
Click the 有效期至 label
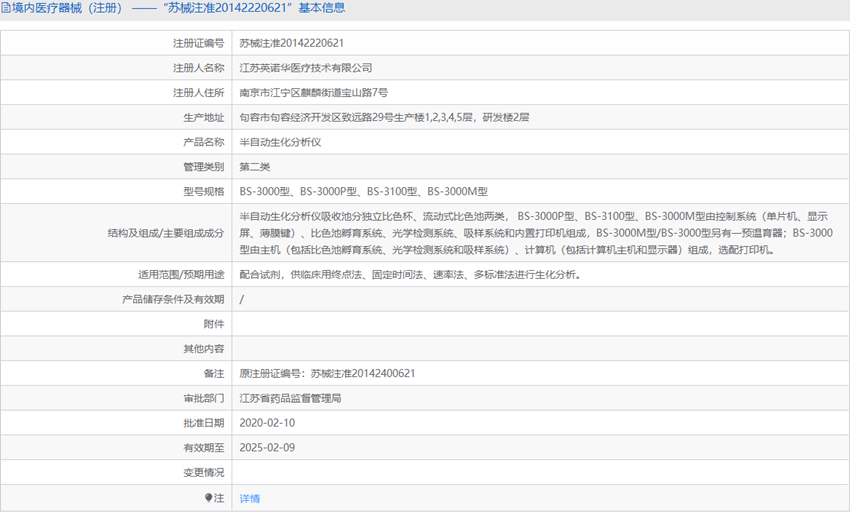tap(203, 448)
